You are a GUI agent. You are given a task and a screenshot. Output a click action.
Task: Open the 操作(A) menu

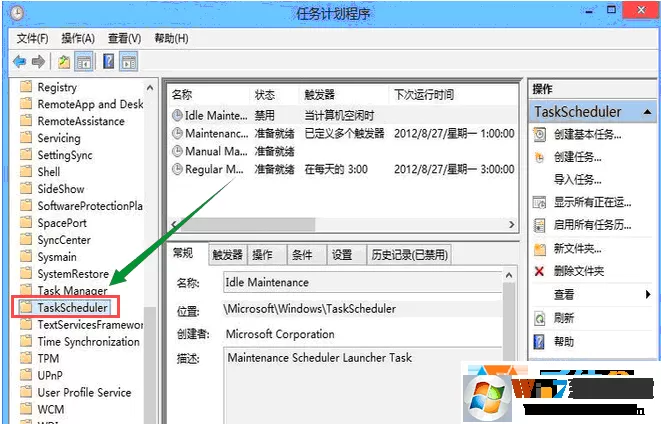coord(78,39)
